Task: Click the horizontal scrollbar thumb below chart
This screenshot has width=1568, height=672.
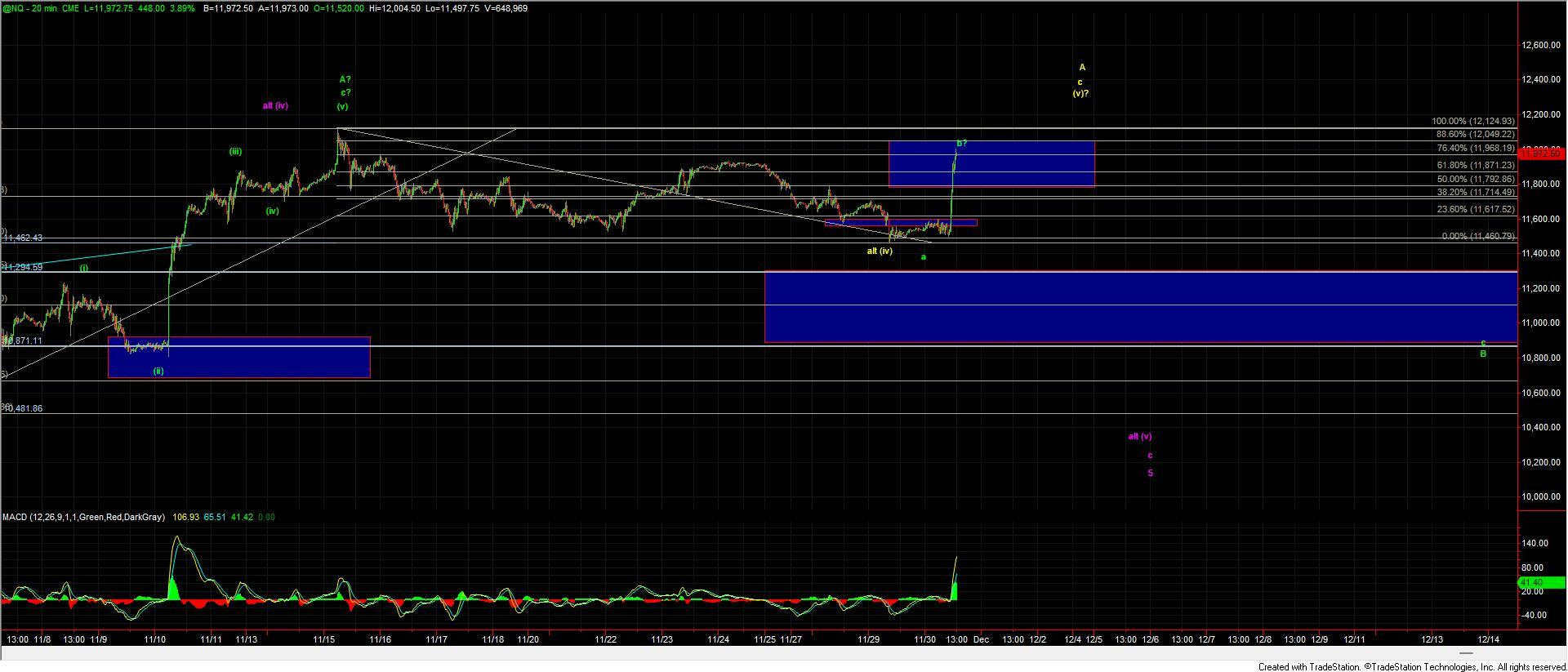Action: (x=1466, y=652)
